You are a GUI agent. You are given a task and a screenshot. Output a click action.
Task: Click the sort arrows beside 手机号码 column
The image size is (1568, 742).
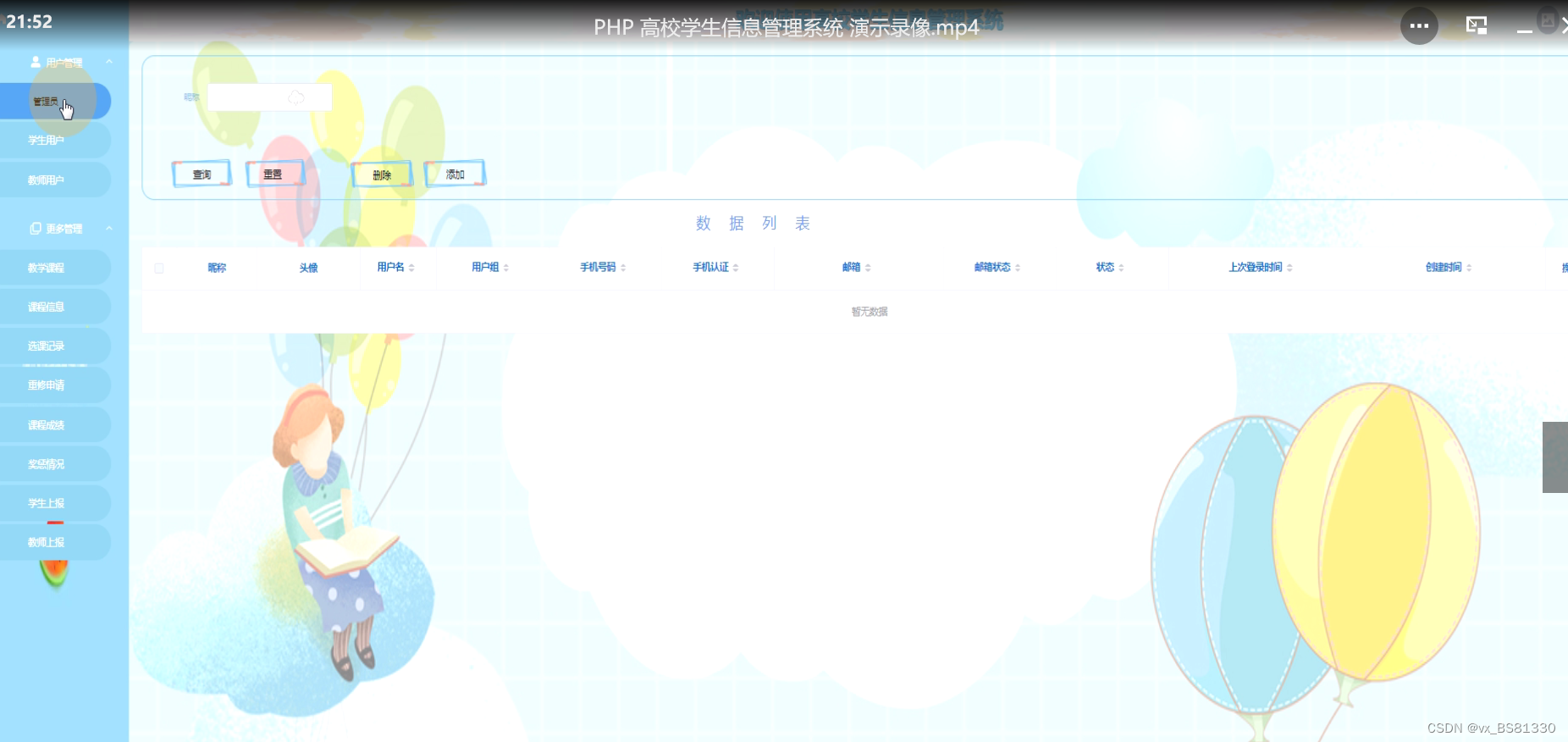623,268
